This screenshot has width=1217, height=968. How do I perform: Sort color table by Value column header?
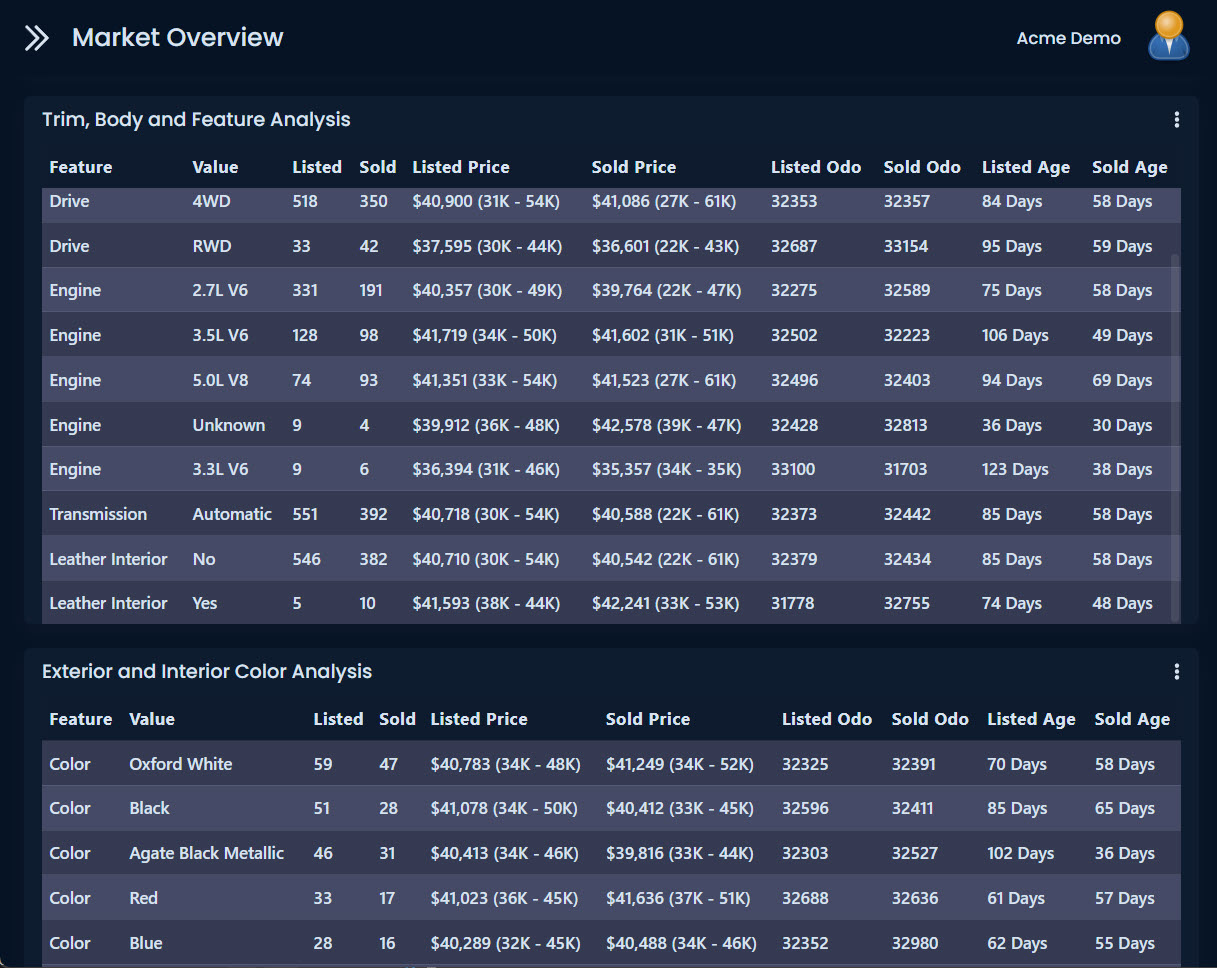click(x=152, y=719)
